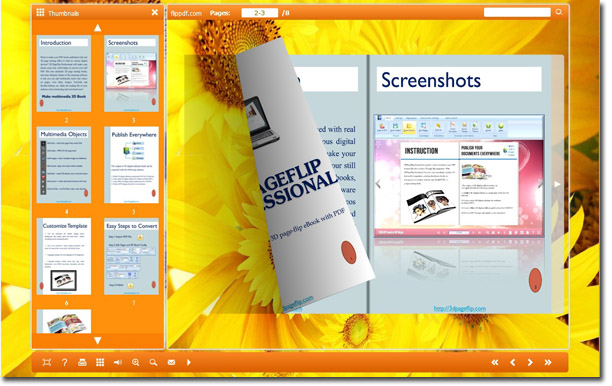This screenshot has width=612, height=386.
Task: Toggle sound with the speaker icon
Action: point(117,363)
